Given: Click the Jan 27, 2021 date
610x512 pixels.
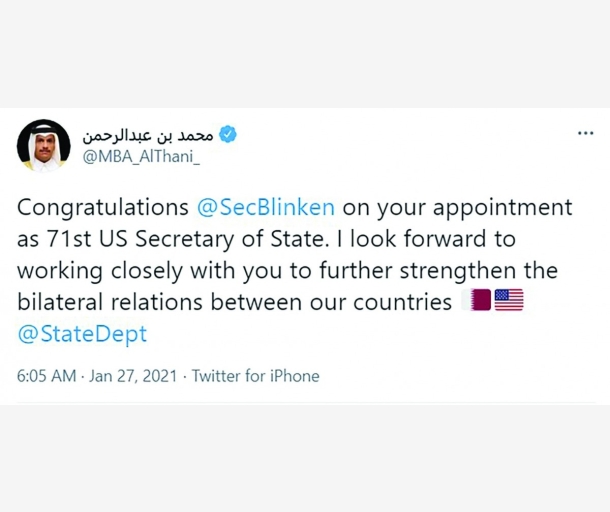Looking at the screenshot, I should click(131, 376).
